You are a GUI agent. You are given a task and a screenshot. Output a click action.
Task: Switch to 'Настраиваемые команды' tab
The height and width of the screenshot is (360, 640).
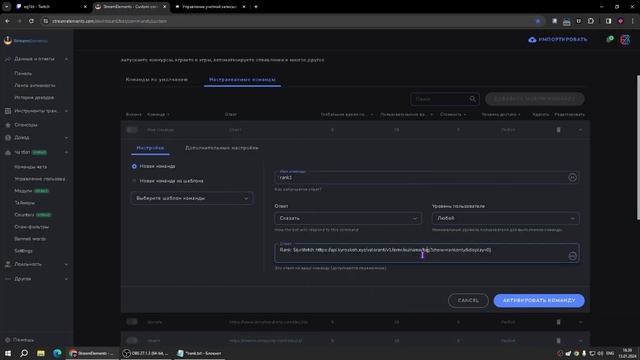coord(242,80)
